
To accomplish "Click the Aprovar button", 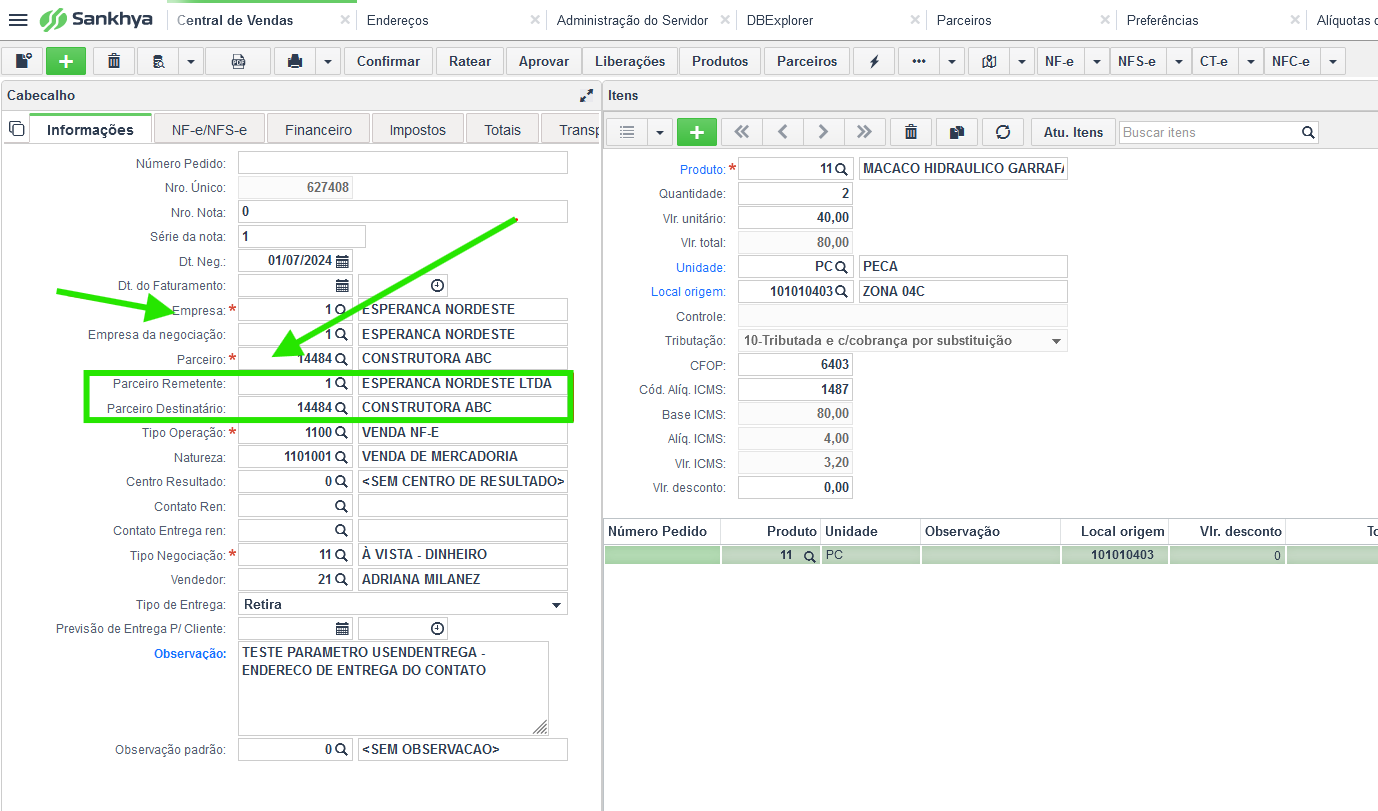I will [x=544, y=61].
